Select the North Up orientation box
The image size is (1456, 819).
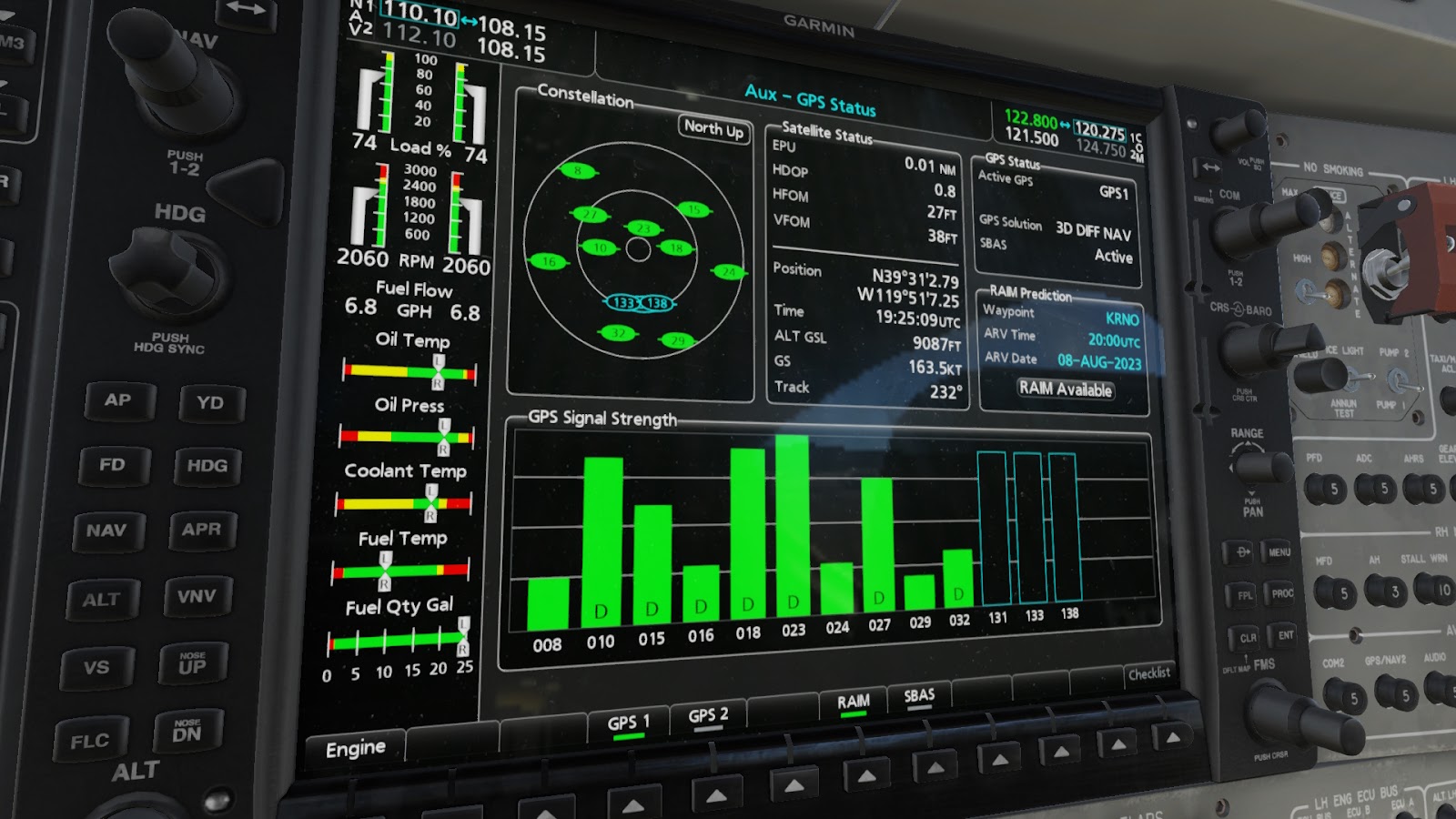click(713, 129)
